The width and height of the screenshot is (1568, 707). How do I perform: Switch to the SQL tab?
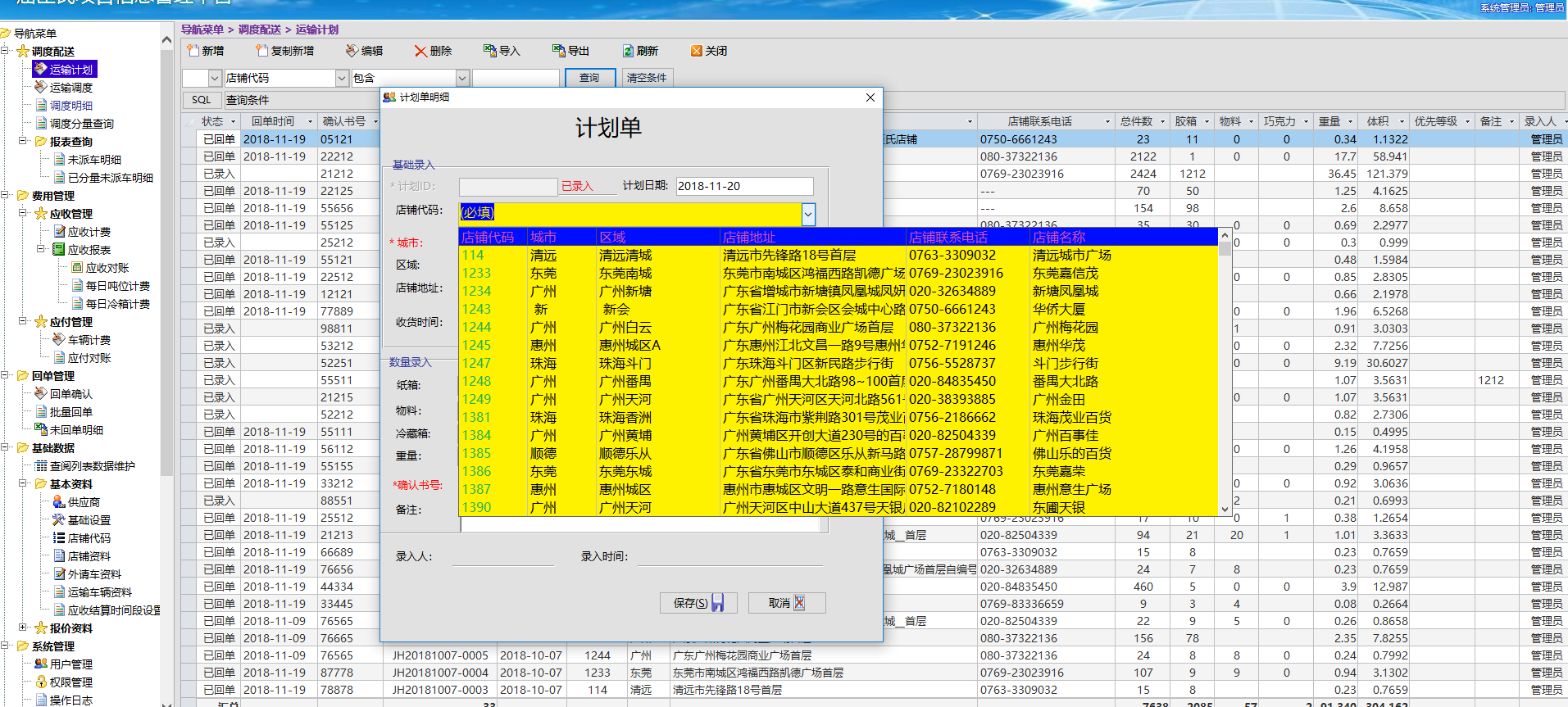(202, 100)
